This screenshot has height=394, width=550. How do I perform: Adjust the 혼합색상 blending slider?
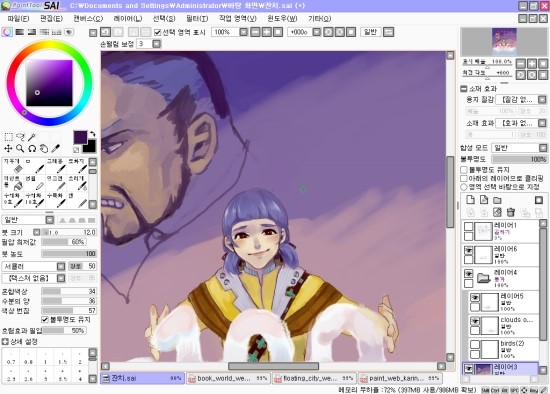[69, 291]
